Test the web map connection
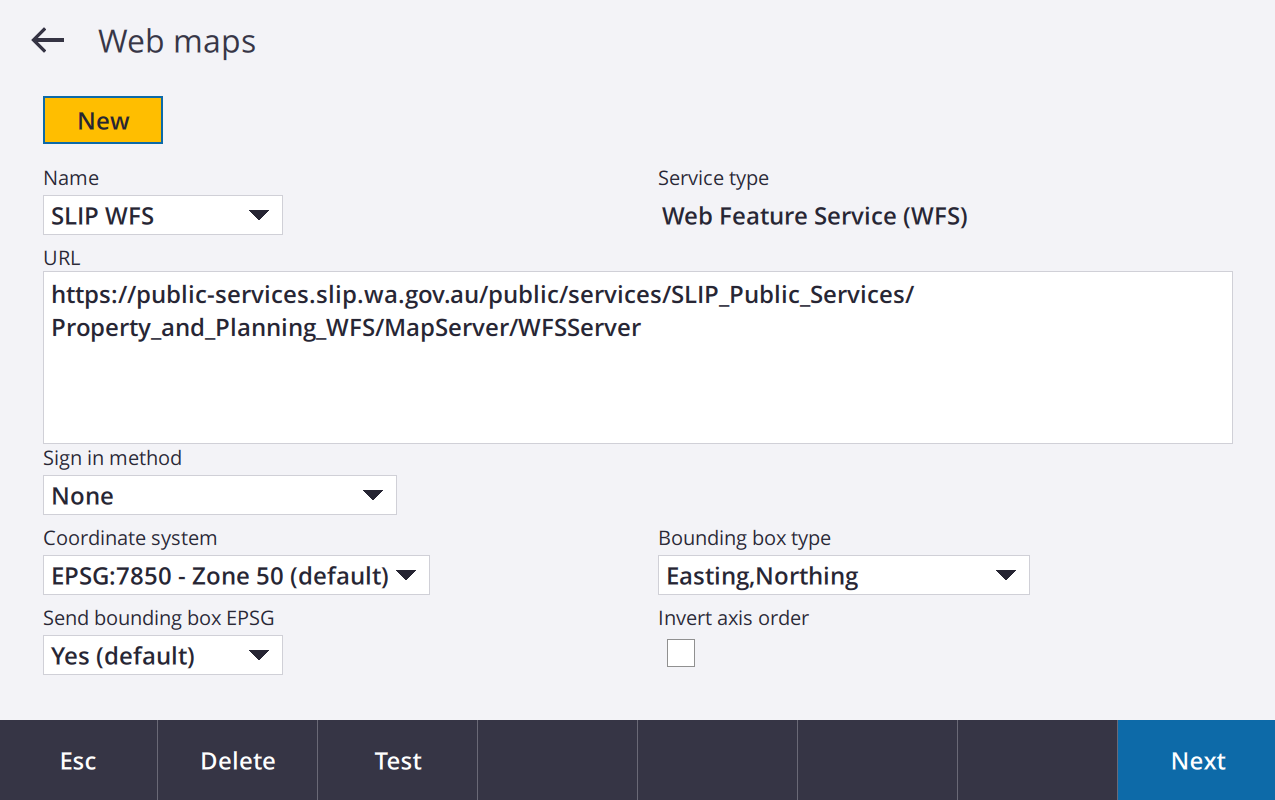The image size is (1275, 800). pyautogui.click(x=398, y=761)
